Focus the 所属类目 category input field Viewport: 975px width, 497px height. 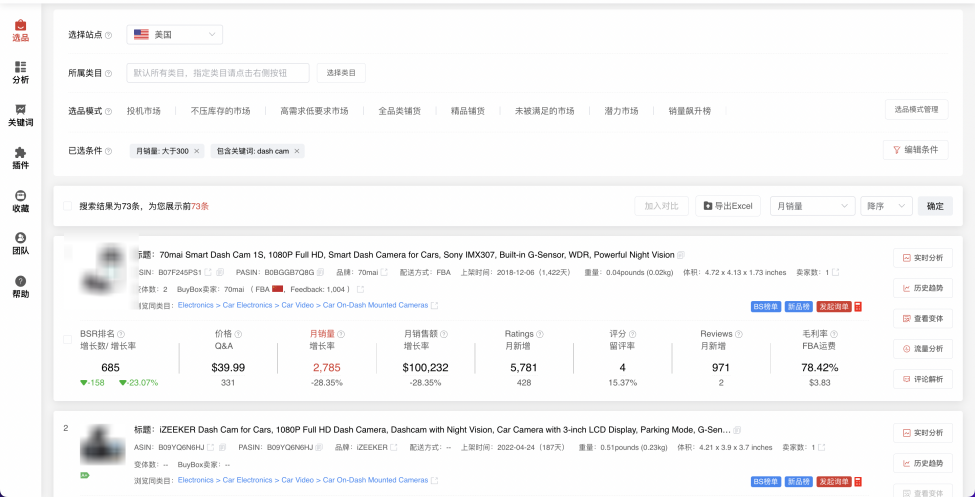pyautogui.click(x=218, y=73)
